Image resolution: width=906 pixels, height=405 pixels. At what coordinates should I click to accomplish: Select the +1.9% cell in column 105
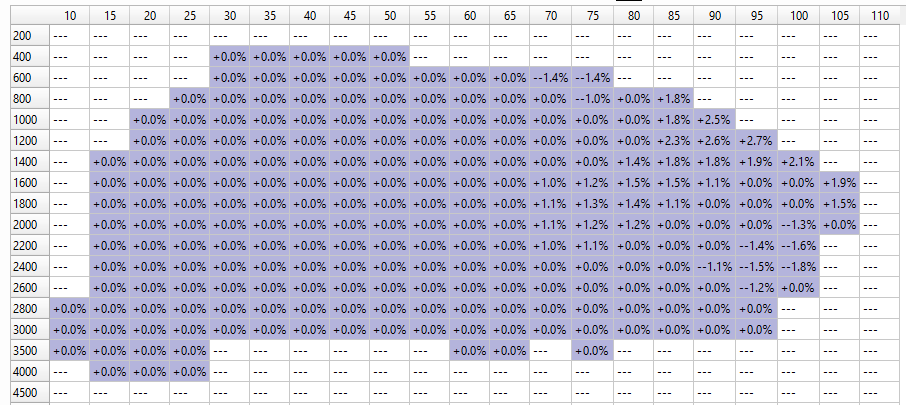(840, 182)
